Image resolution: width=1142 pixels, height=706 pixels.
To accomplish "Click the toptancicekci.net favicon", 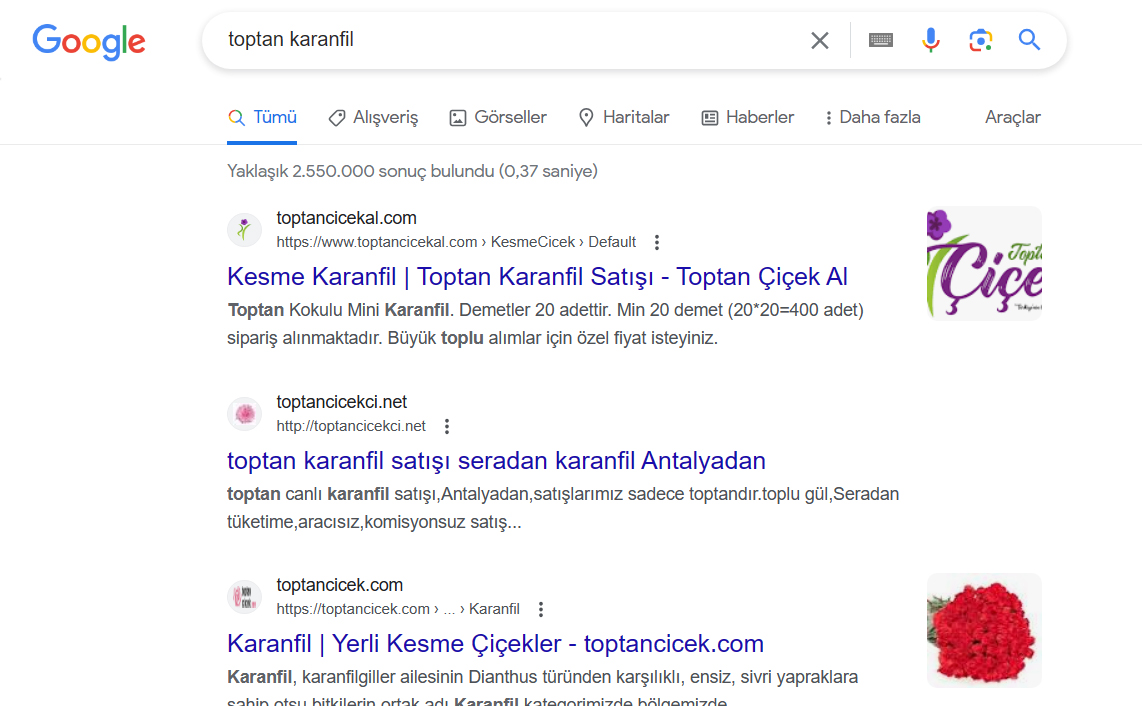I will pos(244,414).
